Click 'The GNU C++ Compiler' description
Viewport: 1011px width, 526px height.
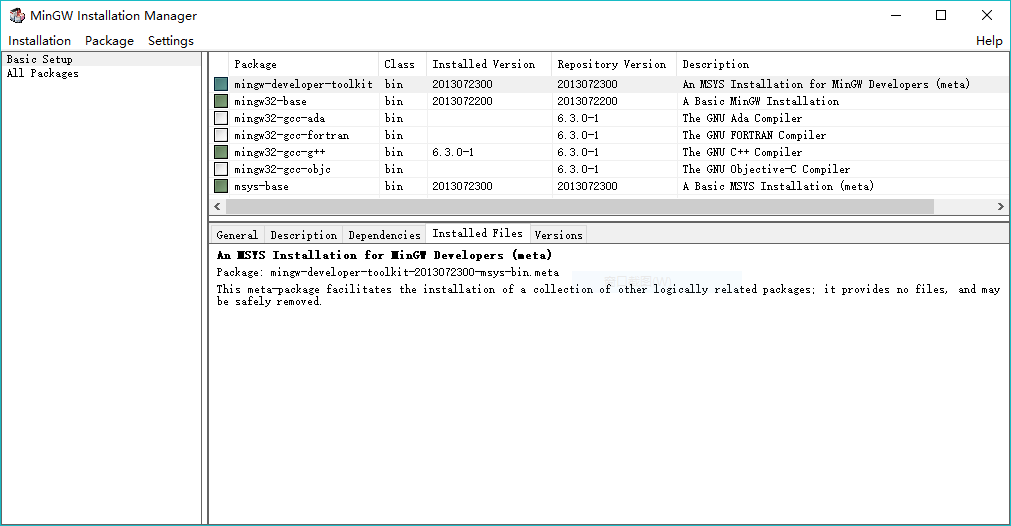coord(742,152)
